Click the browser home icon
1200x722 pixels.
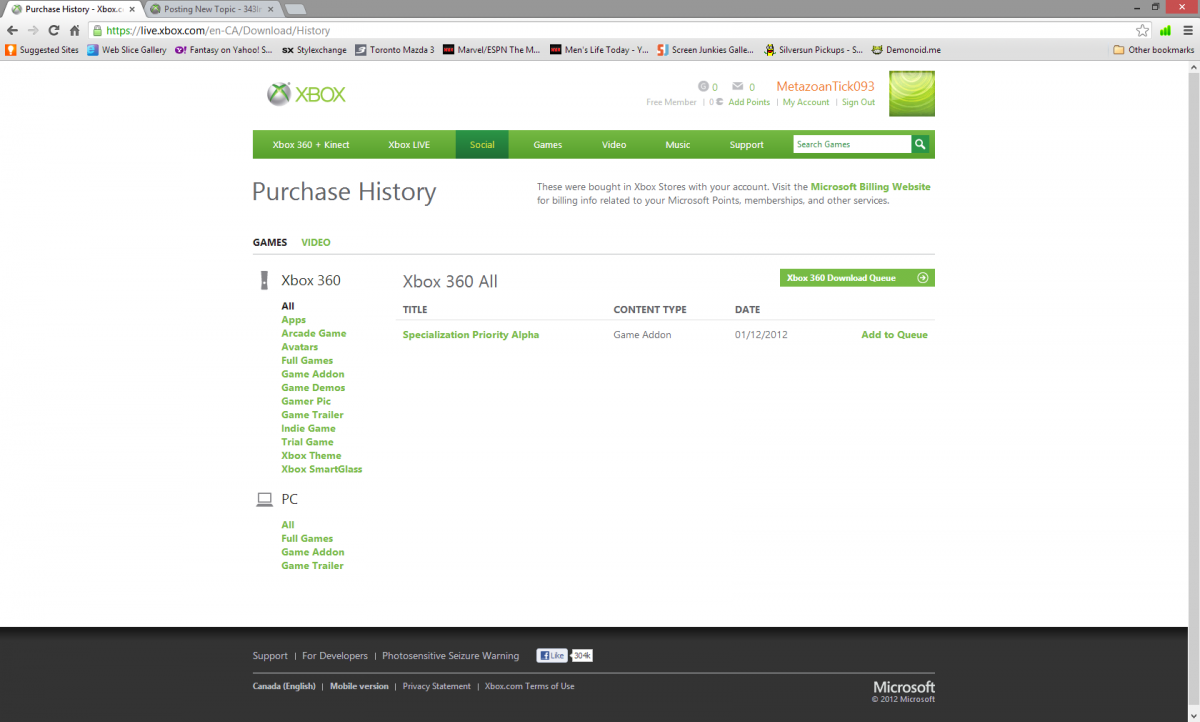[75, 30]
